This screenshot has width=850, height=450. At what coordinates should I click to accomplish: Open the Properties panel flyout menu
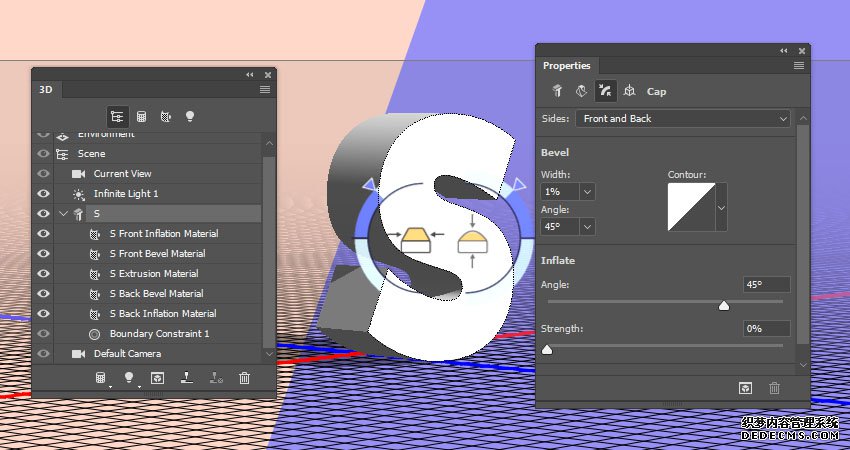799,66
